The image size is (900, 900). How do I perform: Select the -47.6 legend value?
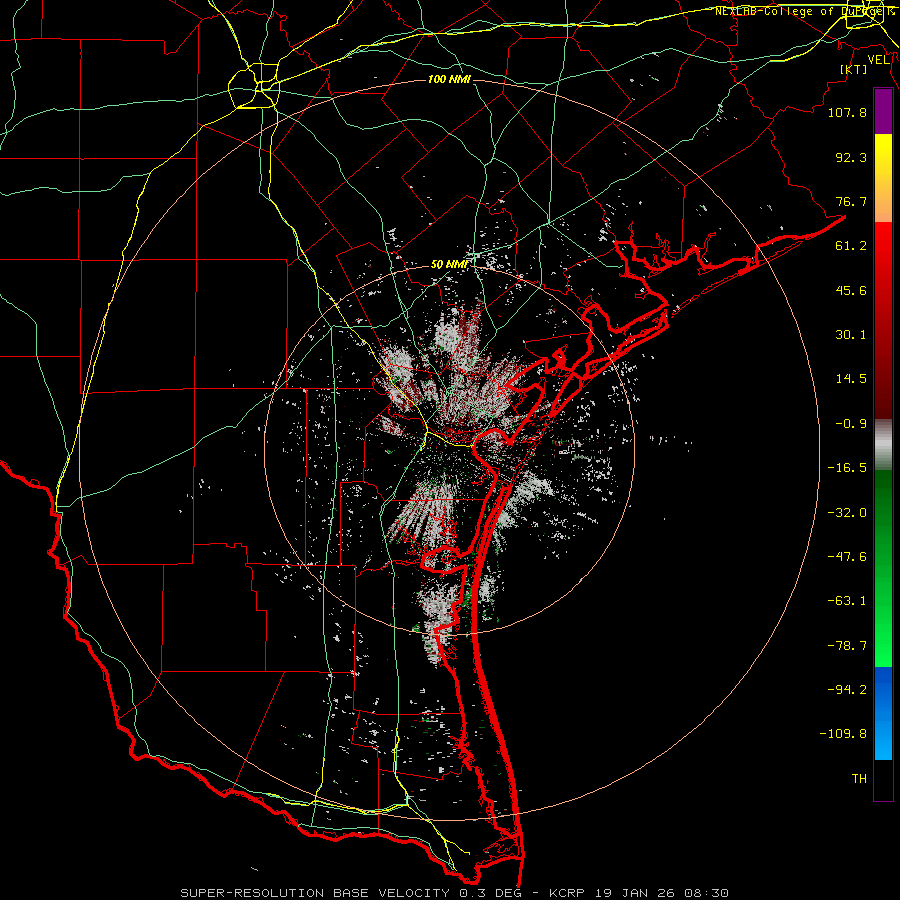[847, 557]
